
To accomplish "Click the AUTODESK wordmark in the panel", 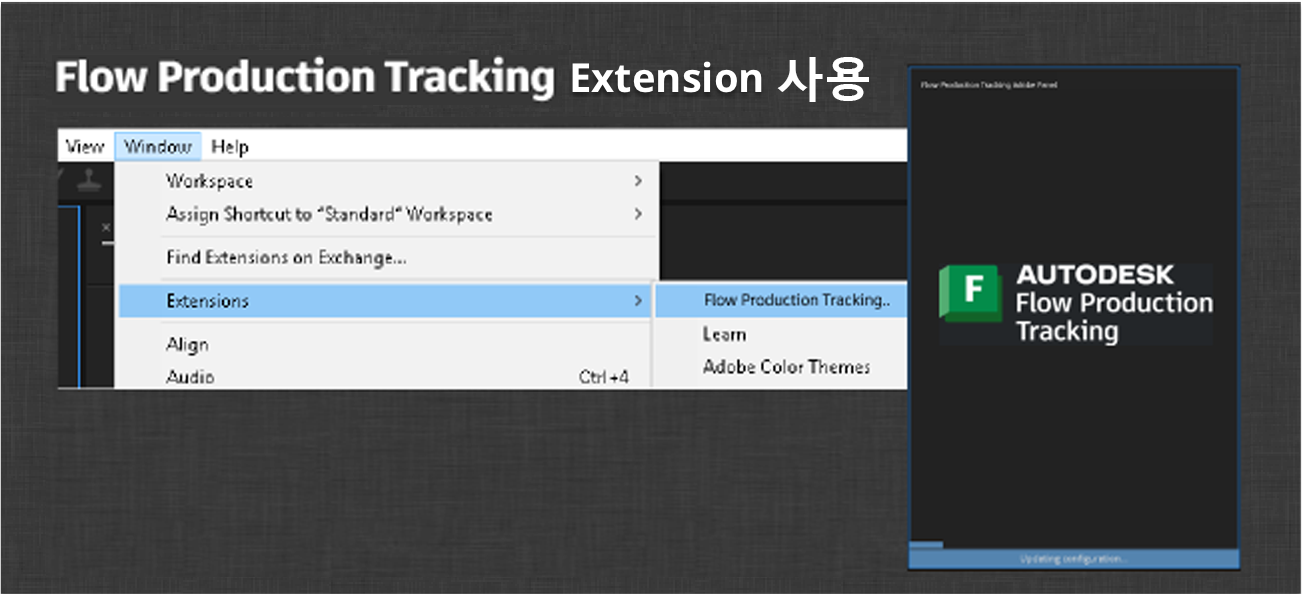I will pyautogui.click(x=1095, y=275).
